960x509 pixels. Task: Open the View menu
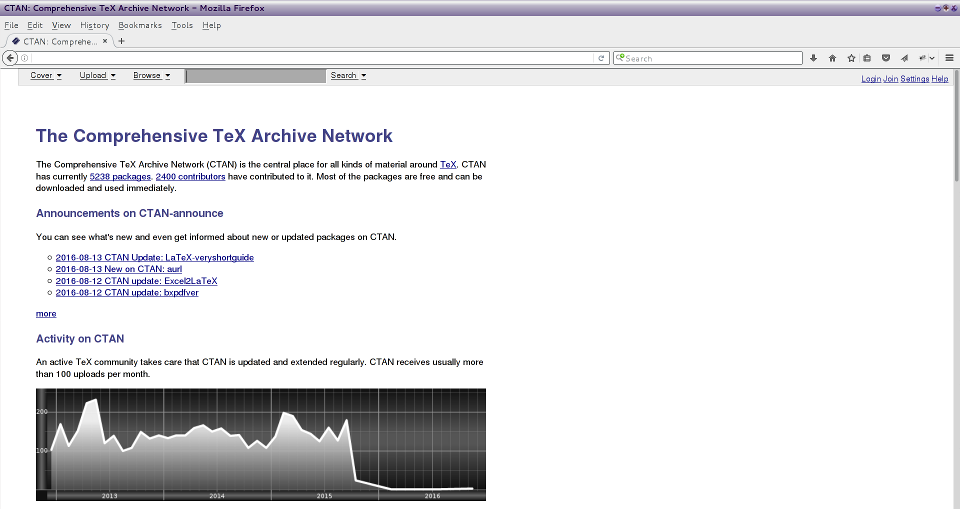pos(61,25)
